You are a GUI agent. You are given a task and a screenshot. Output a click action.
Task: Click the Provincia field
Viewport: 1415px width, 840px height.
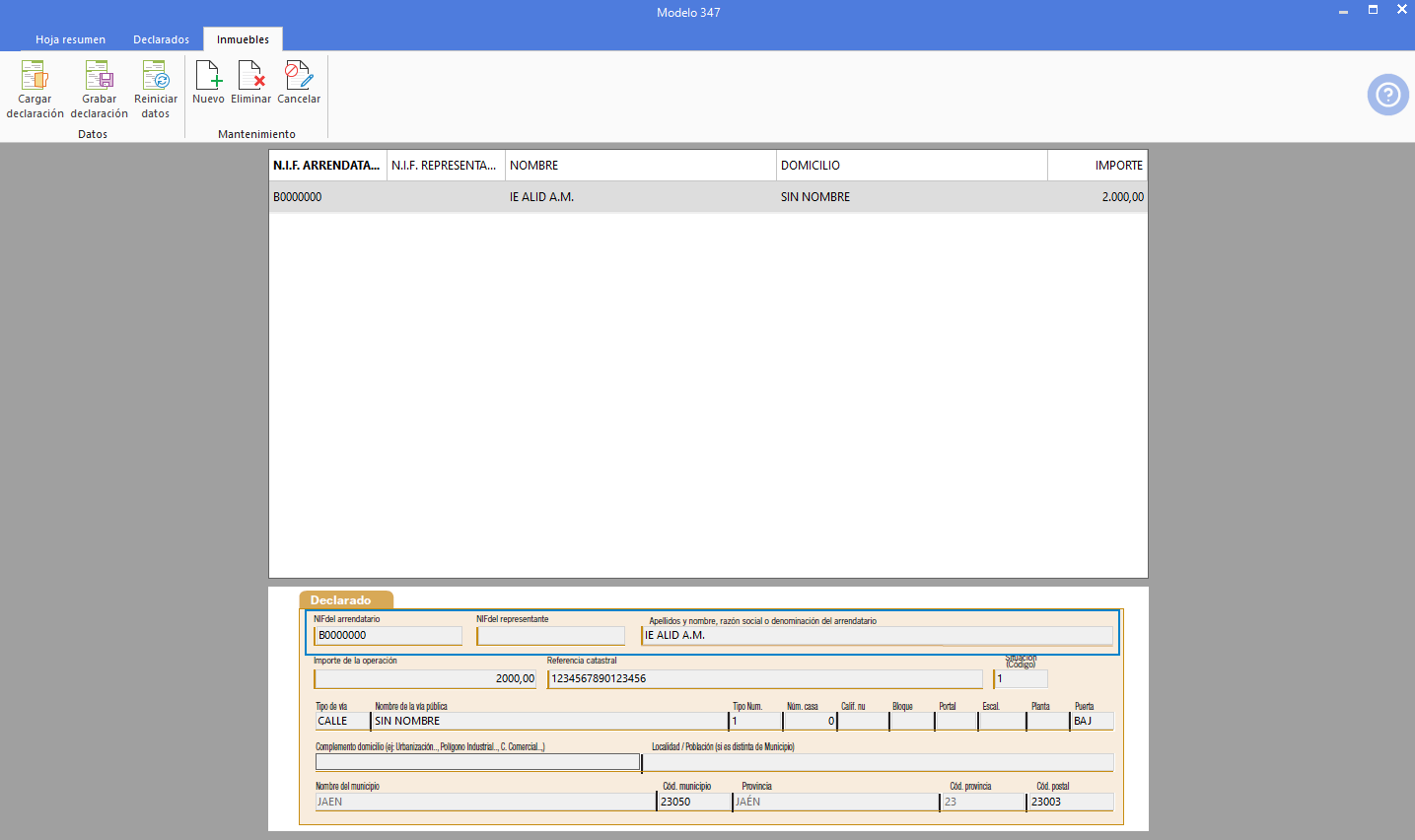(836, 803)
